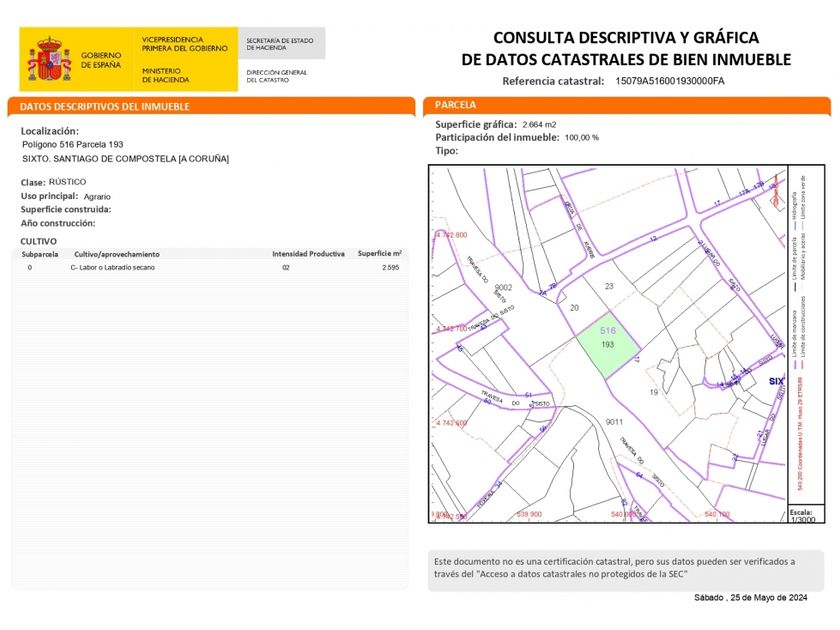Click the "Cultivo/aprovechamiento" column header

click(117, 254)
